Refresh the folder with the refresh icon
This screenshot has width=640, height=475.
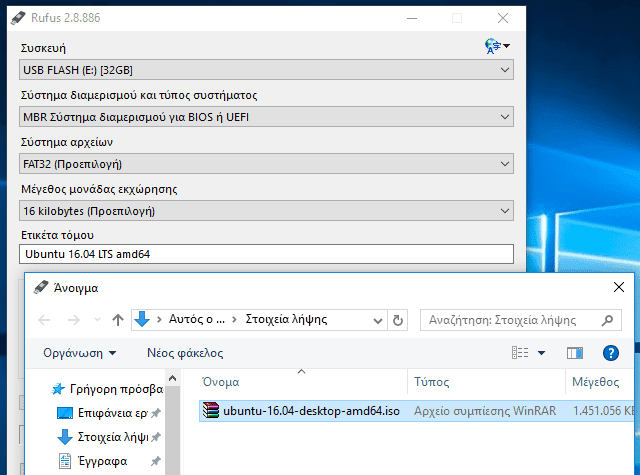click(x=398, y=320)
